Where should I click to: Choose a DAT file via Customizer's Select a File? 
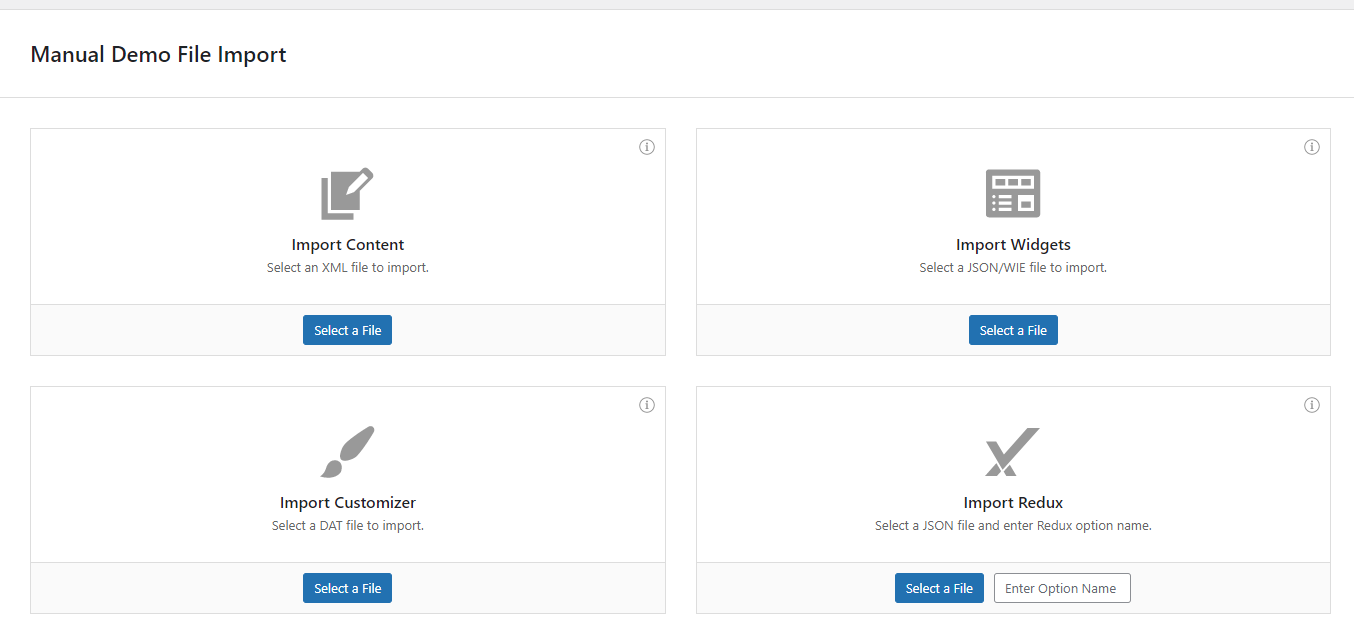(347, 588)
